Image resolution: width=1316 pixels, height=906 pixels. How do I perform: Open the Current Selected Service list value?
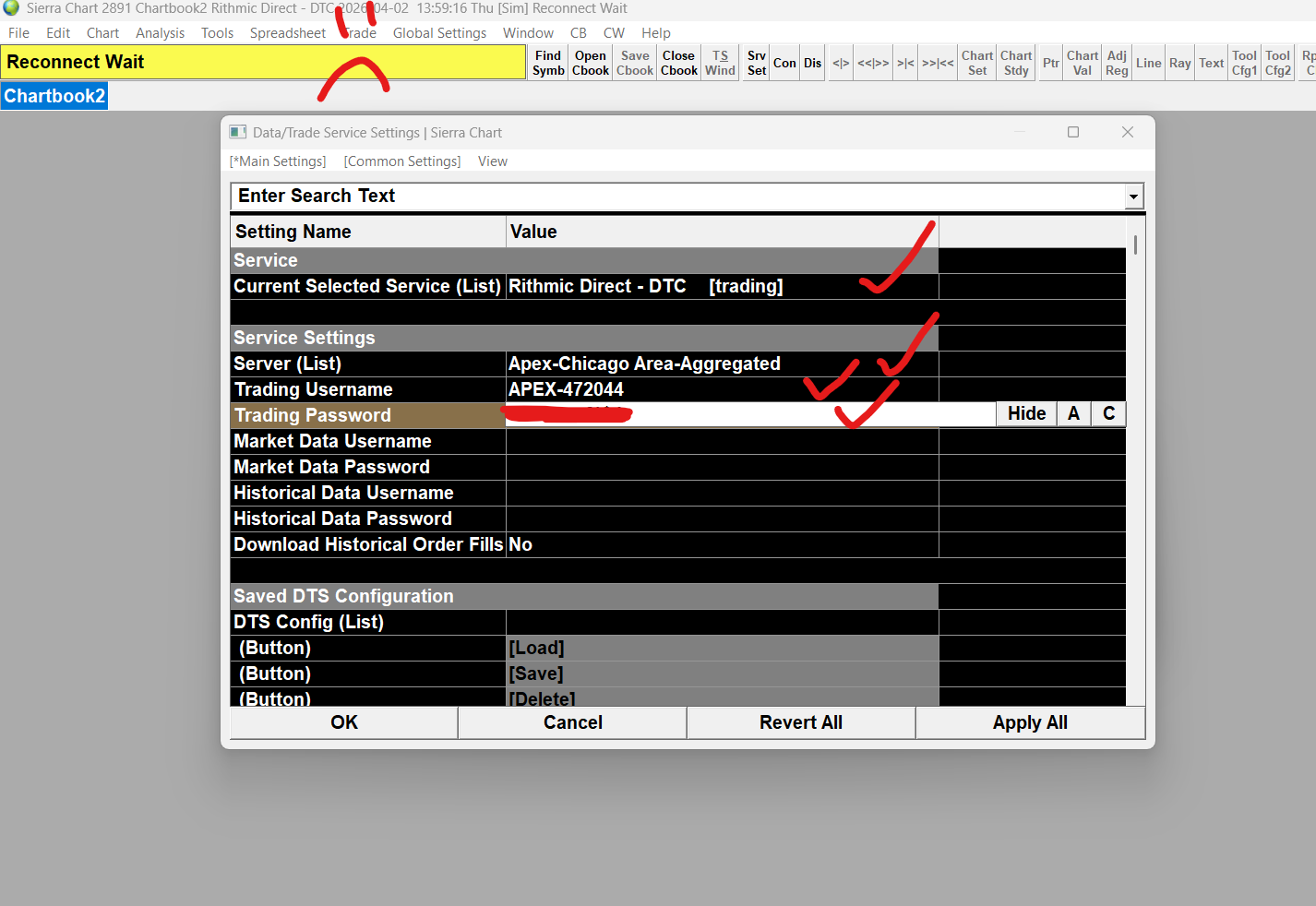tap(722, 286)
